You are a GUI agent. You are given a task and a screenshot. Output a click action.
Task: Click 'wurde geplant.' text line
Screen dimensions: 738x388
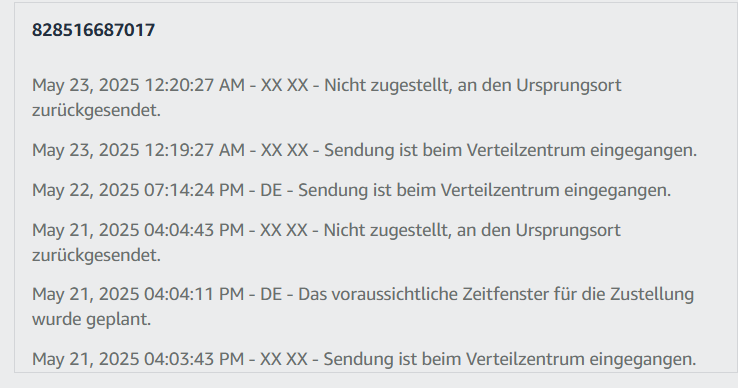click(91, 319)
